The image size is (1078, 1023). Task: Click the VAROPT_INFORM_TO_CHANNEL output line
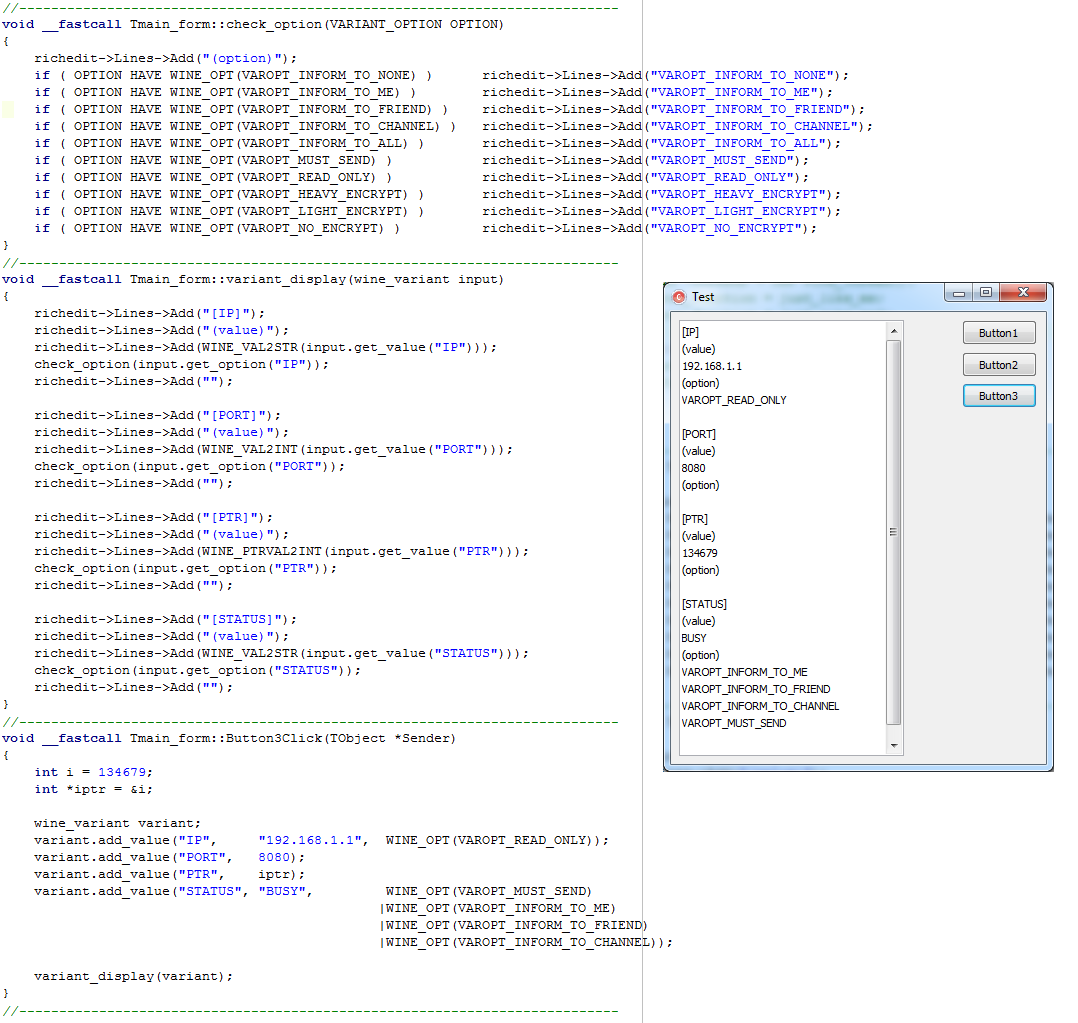click(x=760, y=706)
